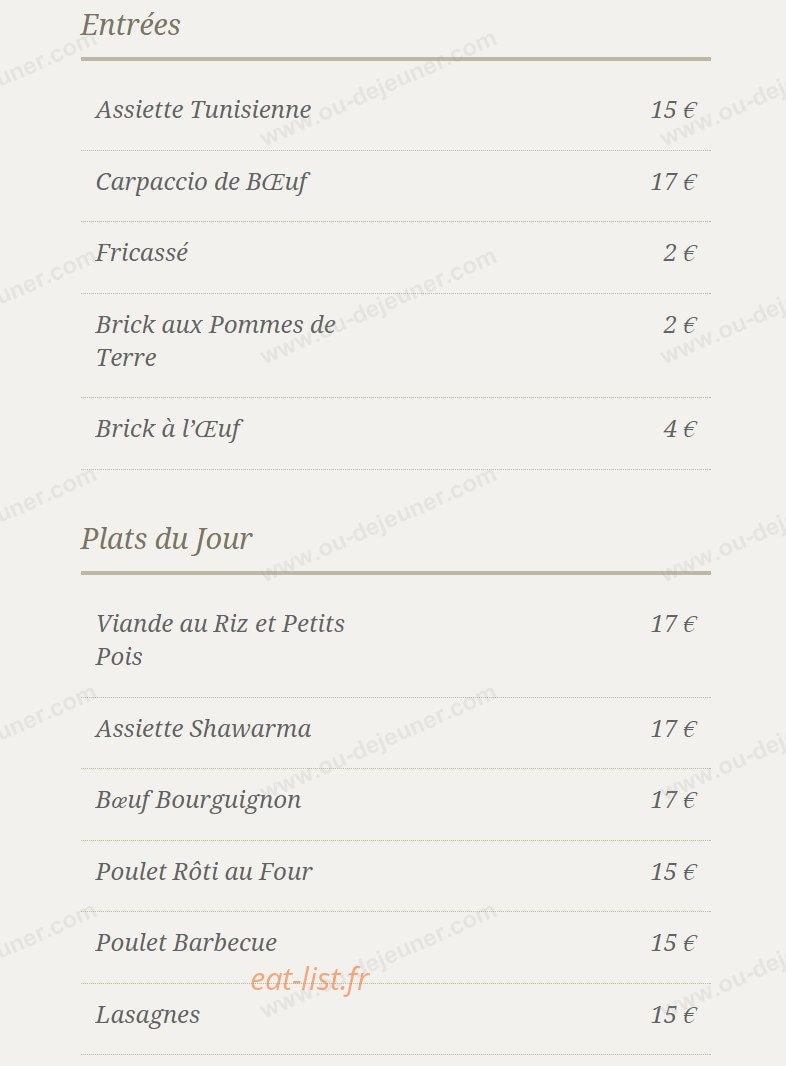Click the Assiette Shawarma dish
The height and width of the screenshot is (1066, 786).
[203, 729]
